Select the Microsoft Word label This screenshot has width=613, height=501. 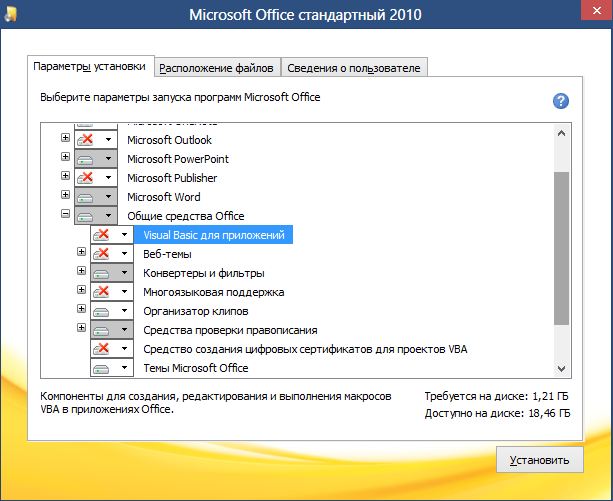164,197
